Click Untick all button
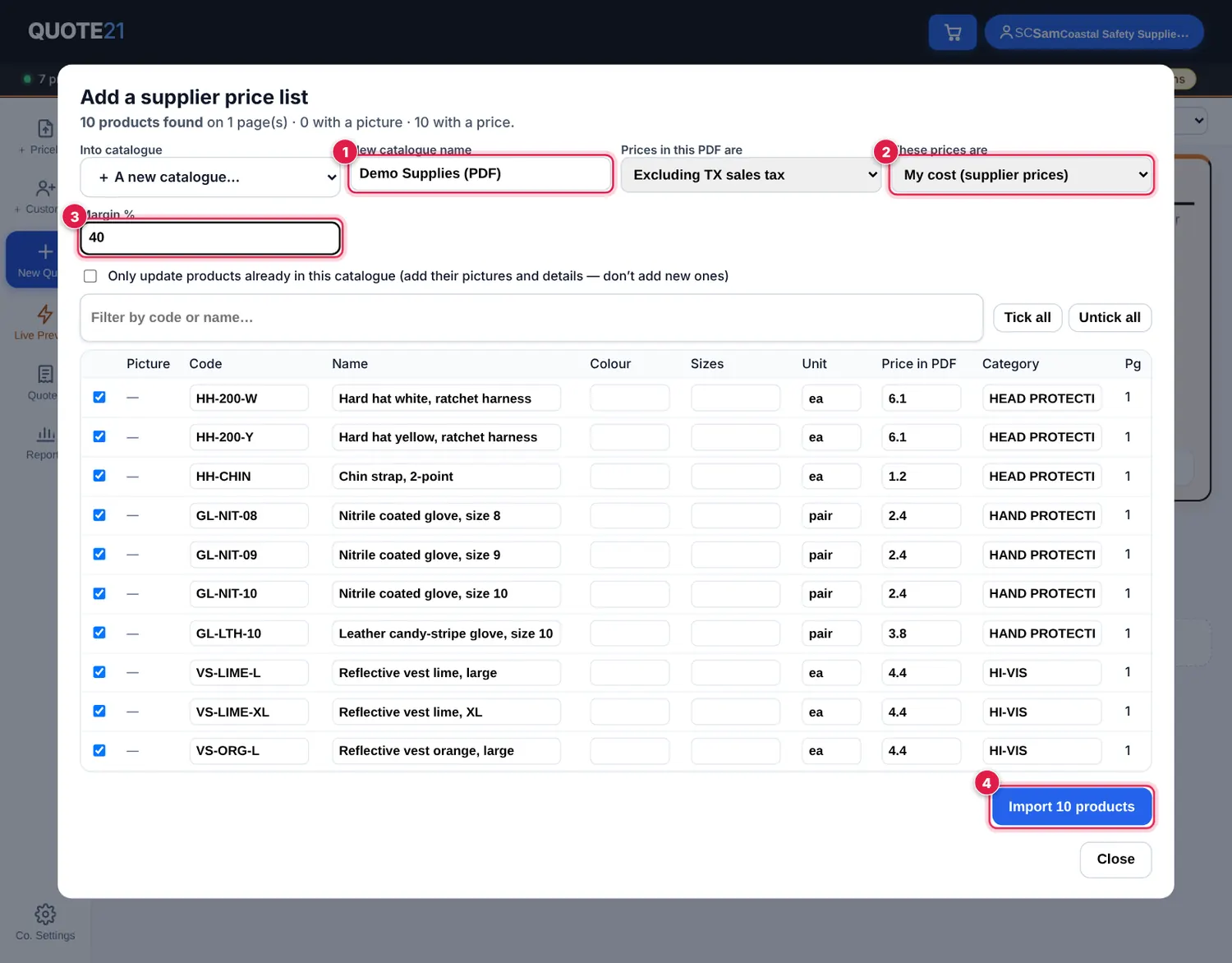 (1110, 318)
